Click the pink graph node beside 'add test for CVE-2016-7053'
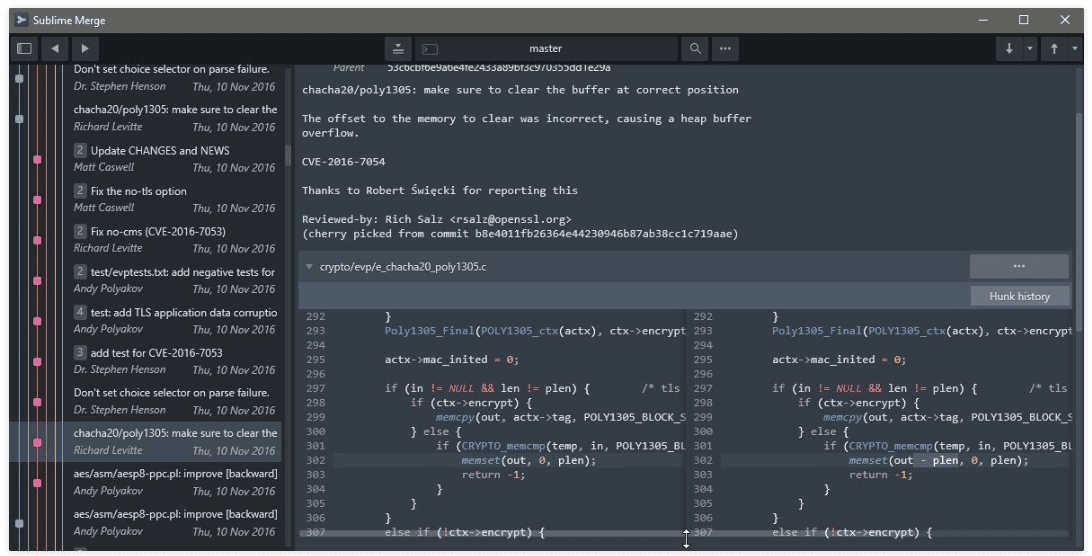The width and height of the screenshot is (1092, 556). tap(37, 362)
